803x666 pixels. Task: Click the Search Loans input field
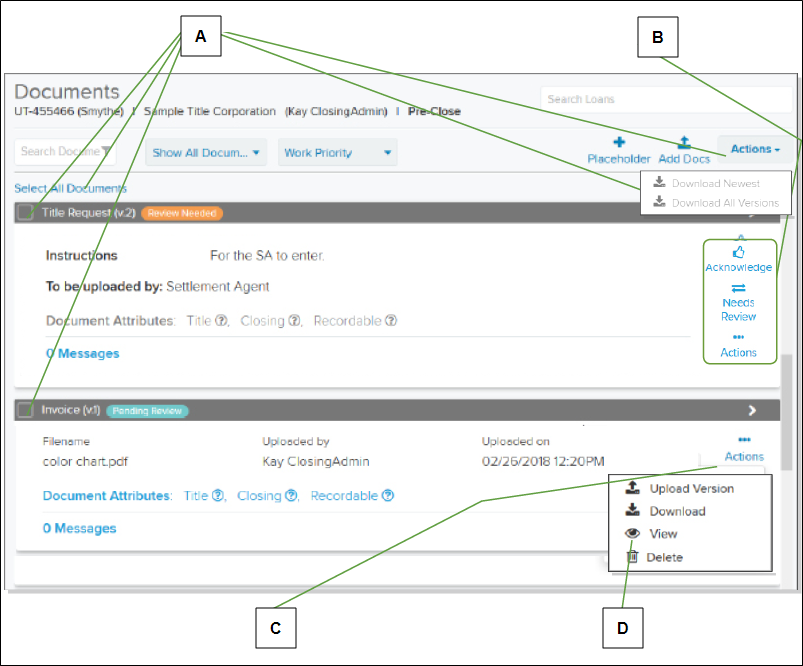tap(666, 99)
